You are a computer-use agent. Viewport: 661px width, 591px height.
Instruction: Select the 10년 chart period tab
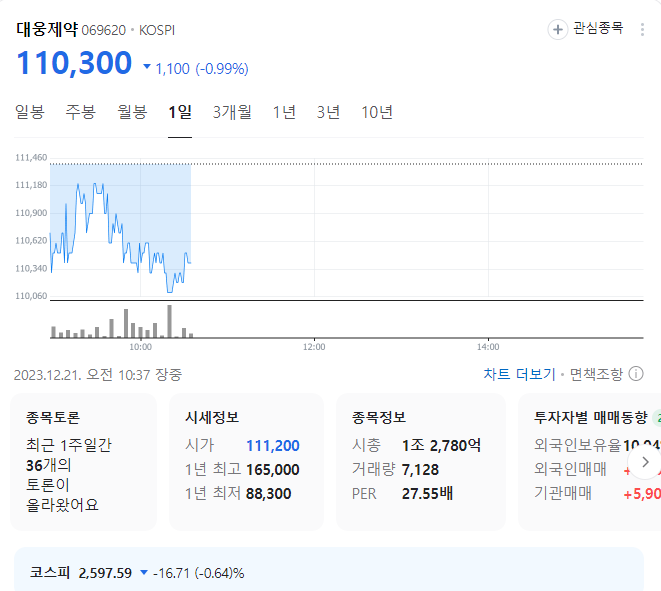377,112
